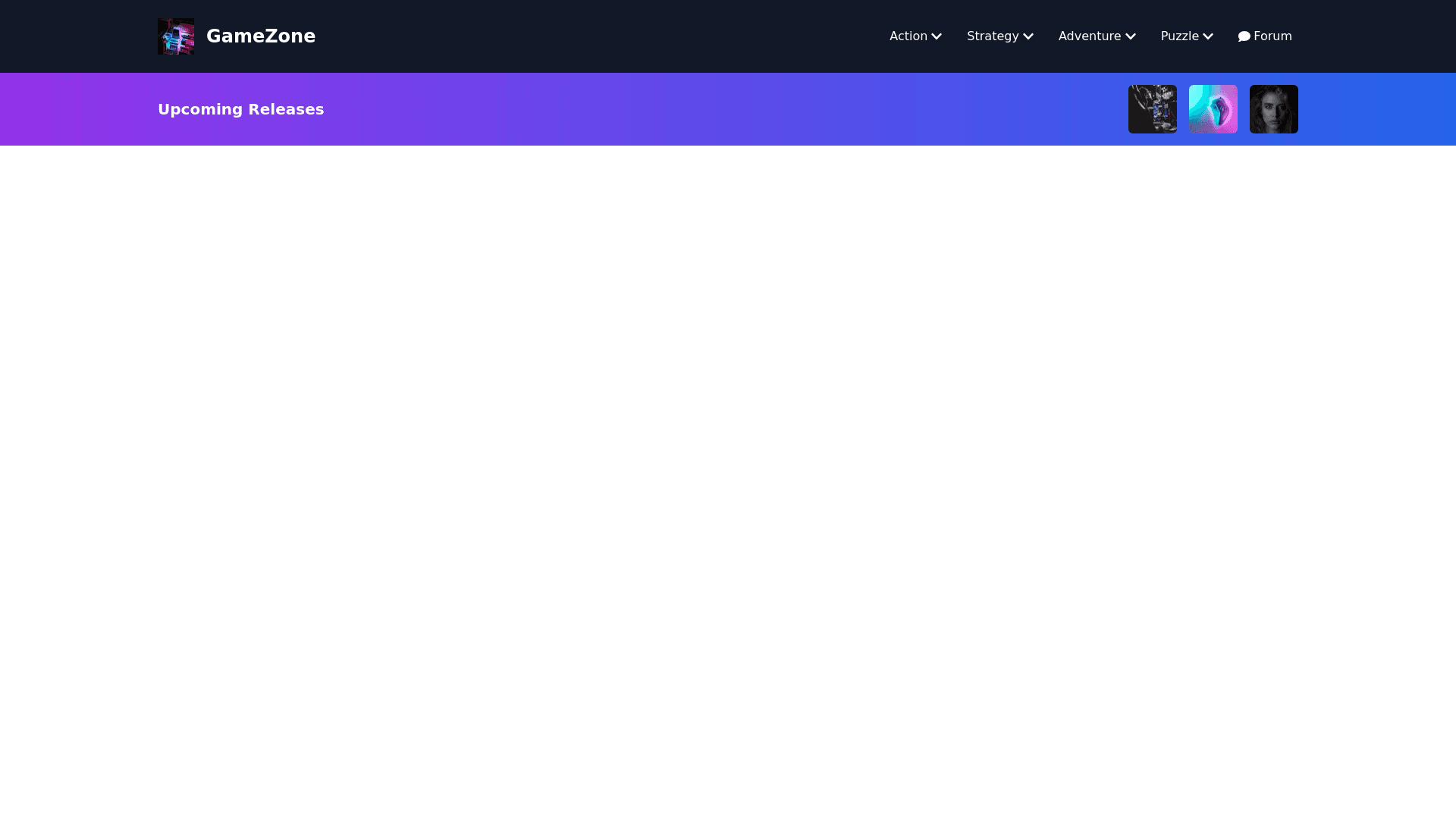Click the Upcoming Releases heading

[240, 109]
